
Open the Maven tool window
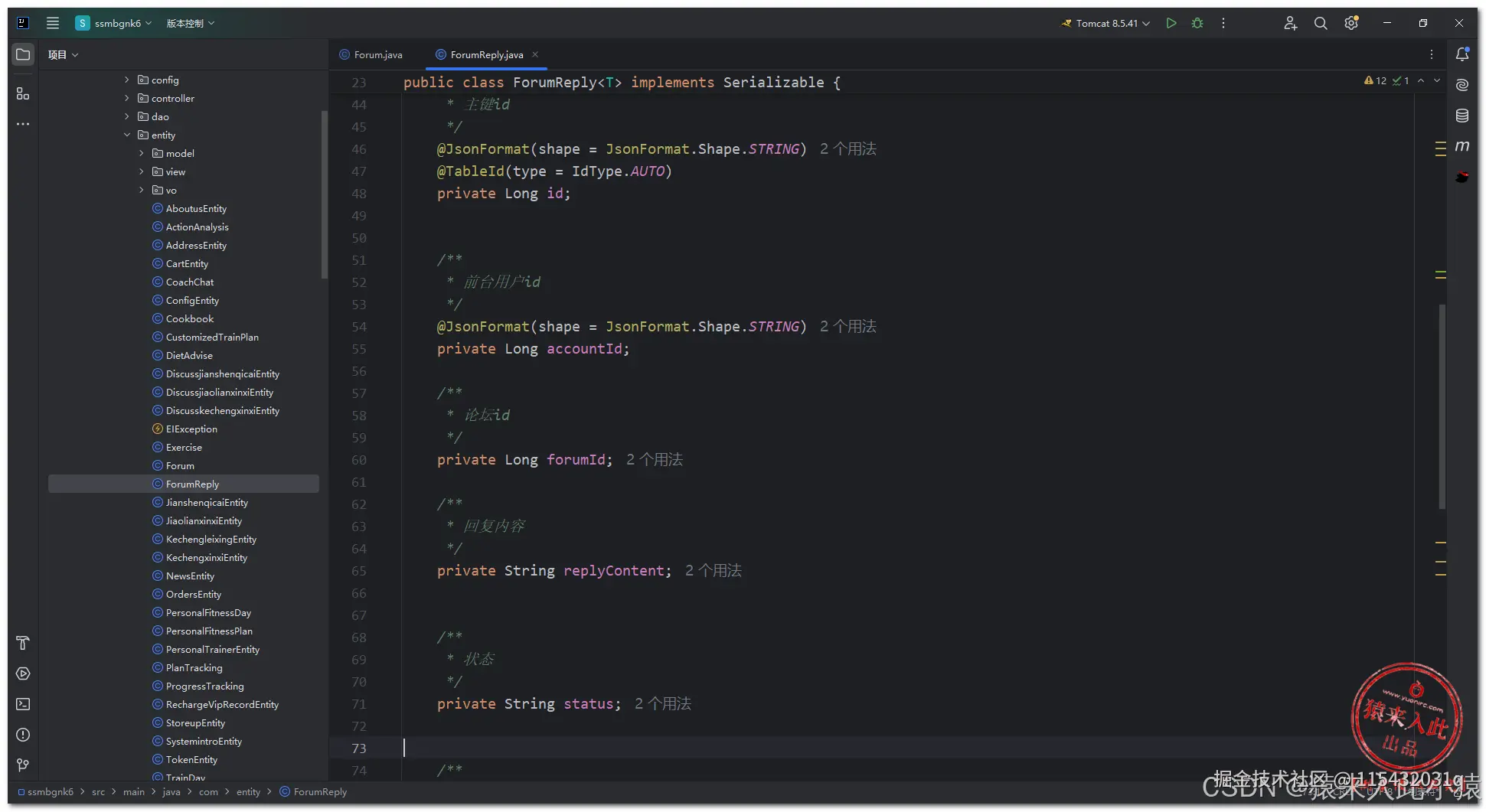[x=1462, y=146]
